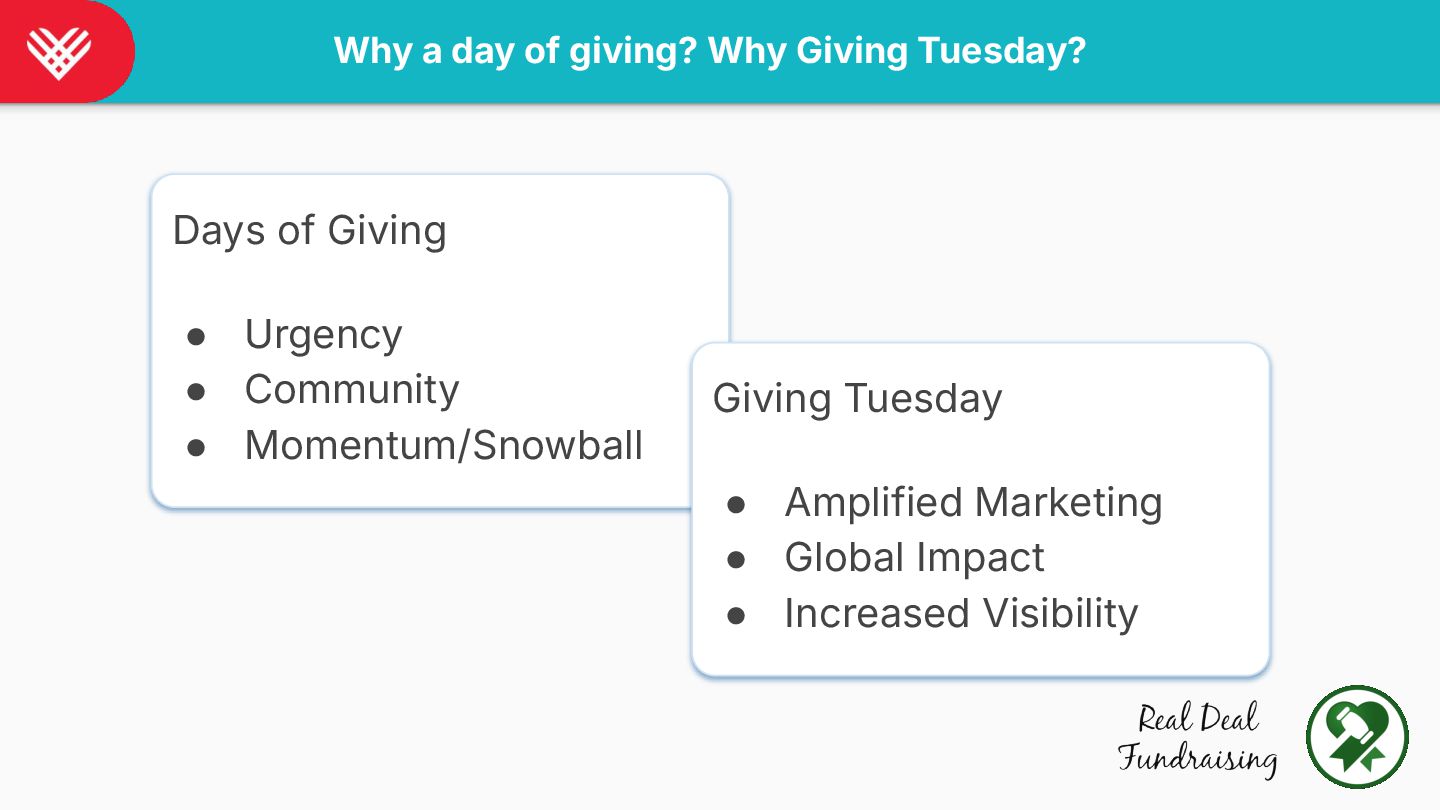
Task: Click the Real Deal Fundraising script text
Action: coord(1197,740)
